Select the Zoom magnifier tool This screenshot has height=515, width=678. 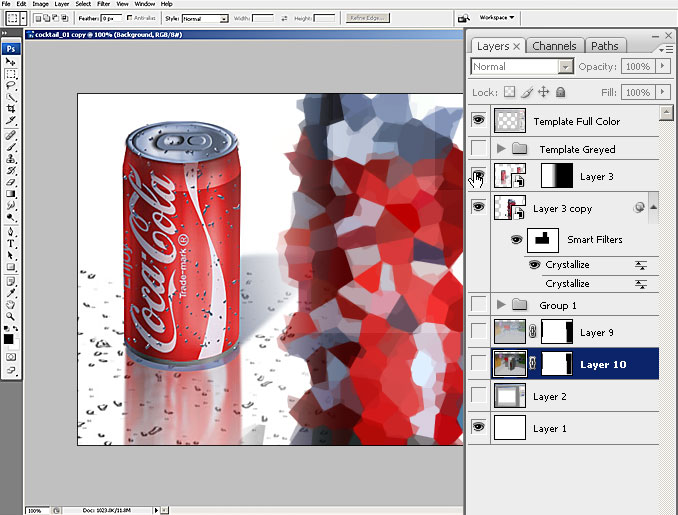11,317
